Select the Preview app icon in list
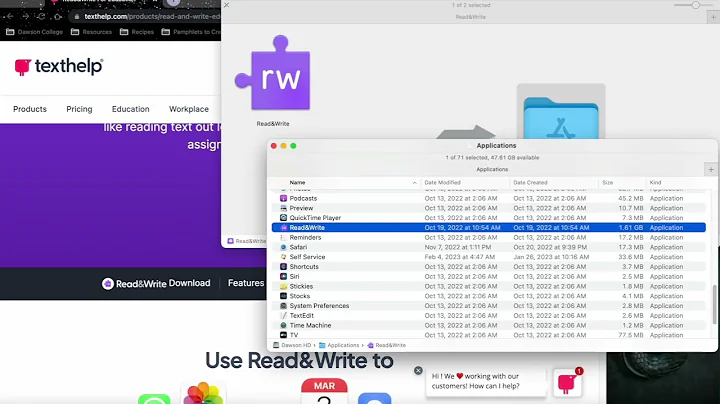 tap(283, 208)
